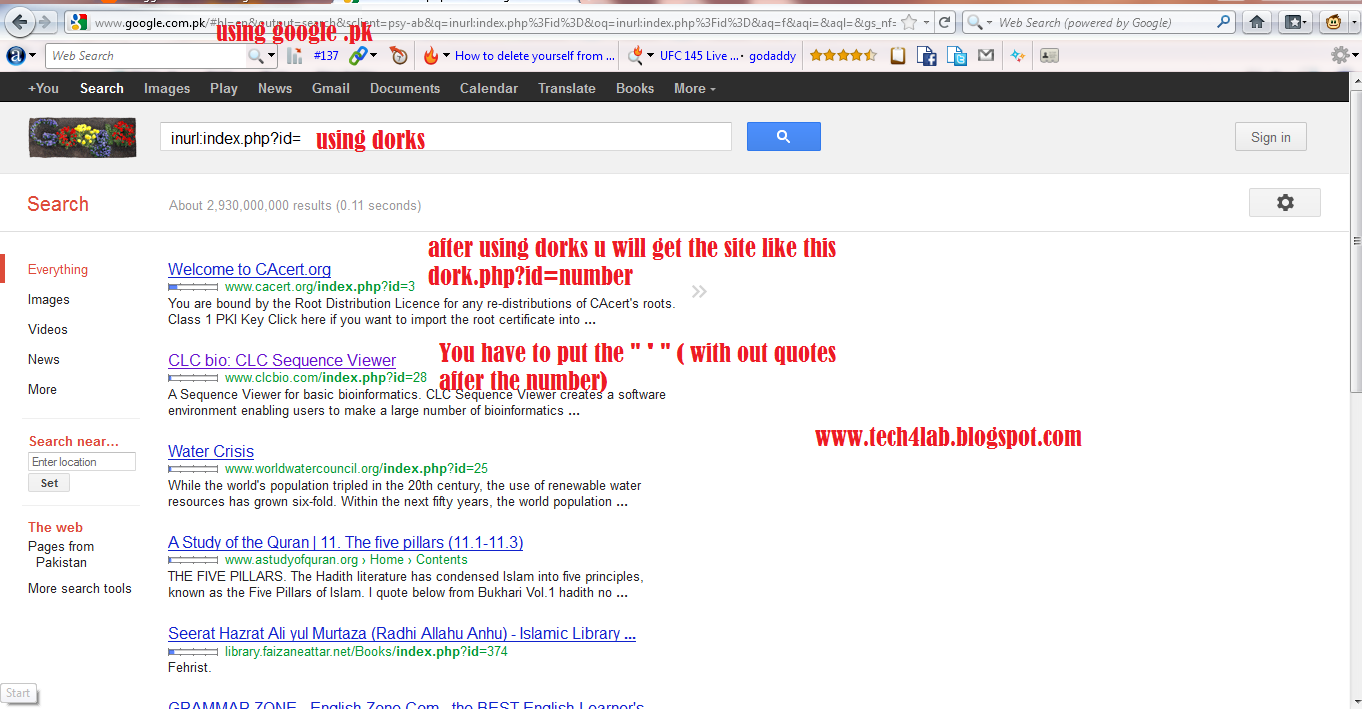Image resolution: width=1362 pixels, height=709 pixels.
Task: Filter results by Videos in sidebar
Action: (x=48, y=329)
